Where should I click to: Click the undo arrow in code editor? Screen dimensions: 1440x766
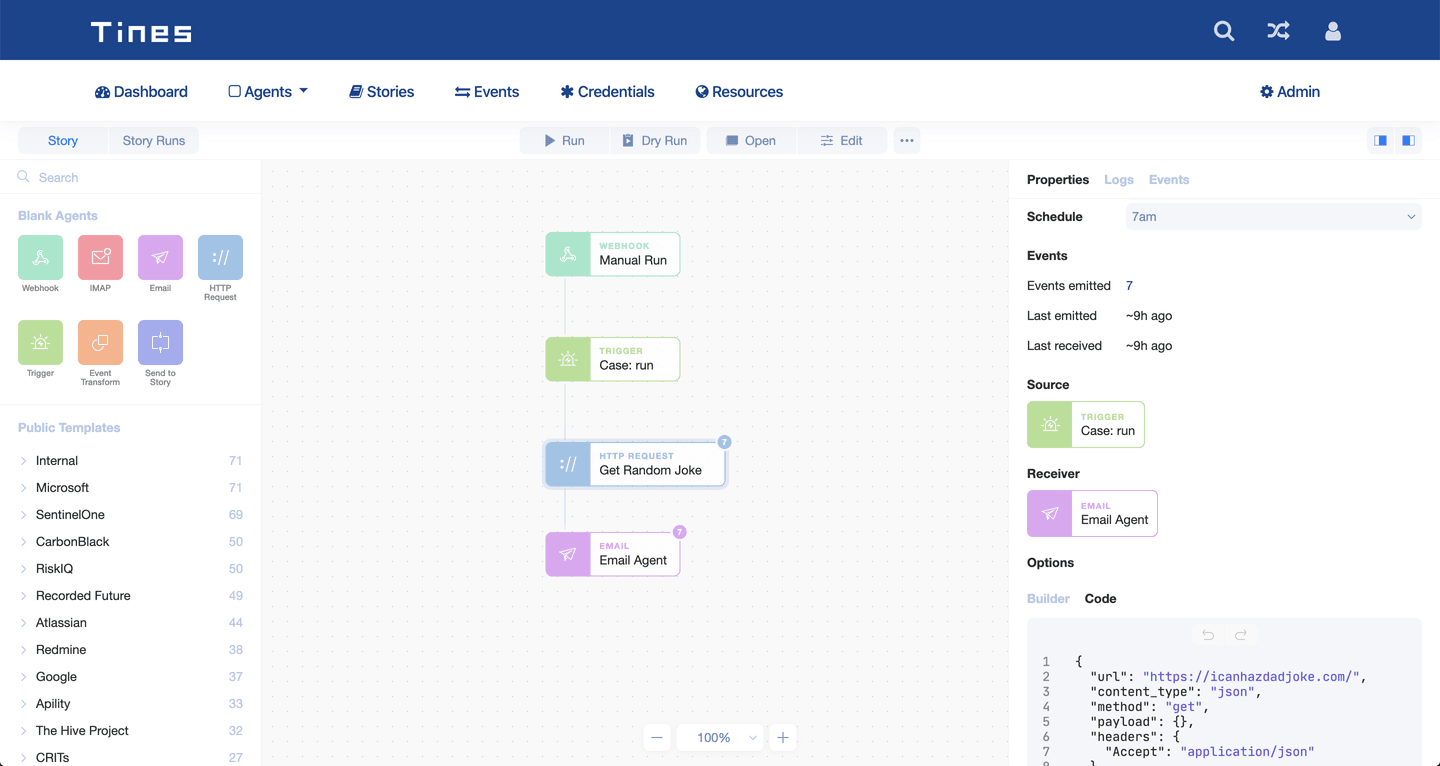1208,635
